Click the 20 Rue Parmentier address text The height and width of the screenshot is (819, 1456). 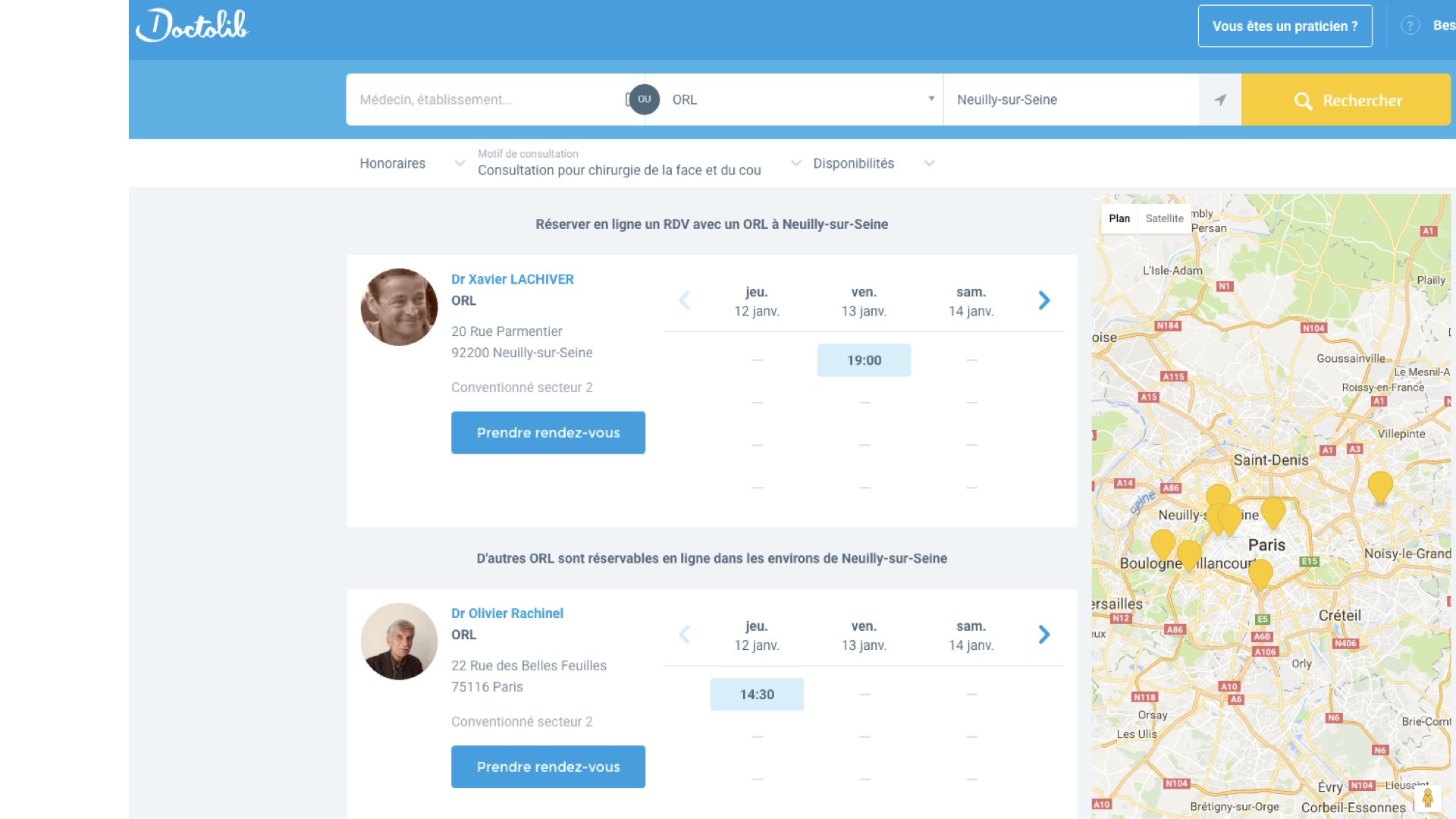(x=507, y=331)
